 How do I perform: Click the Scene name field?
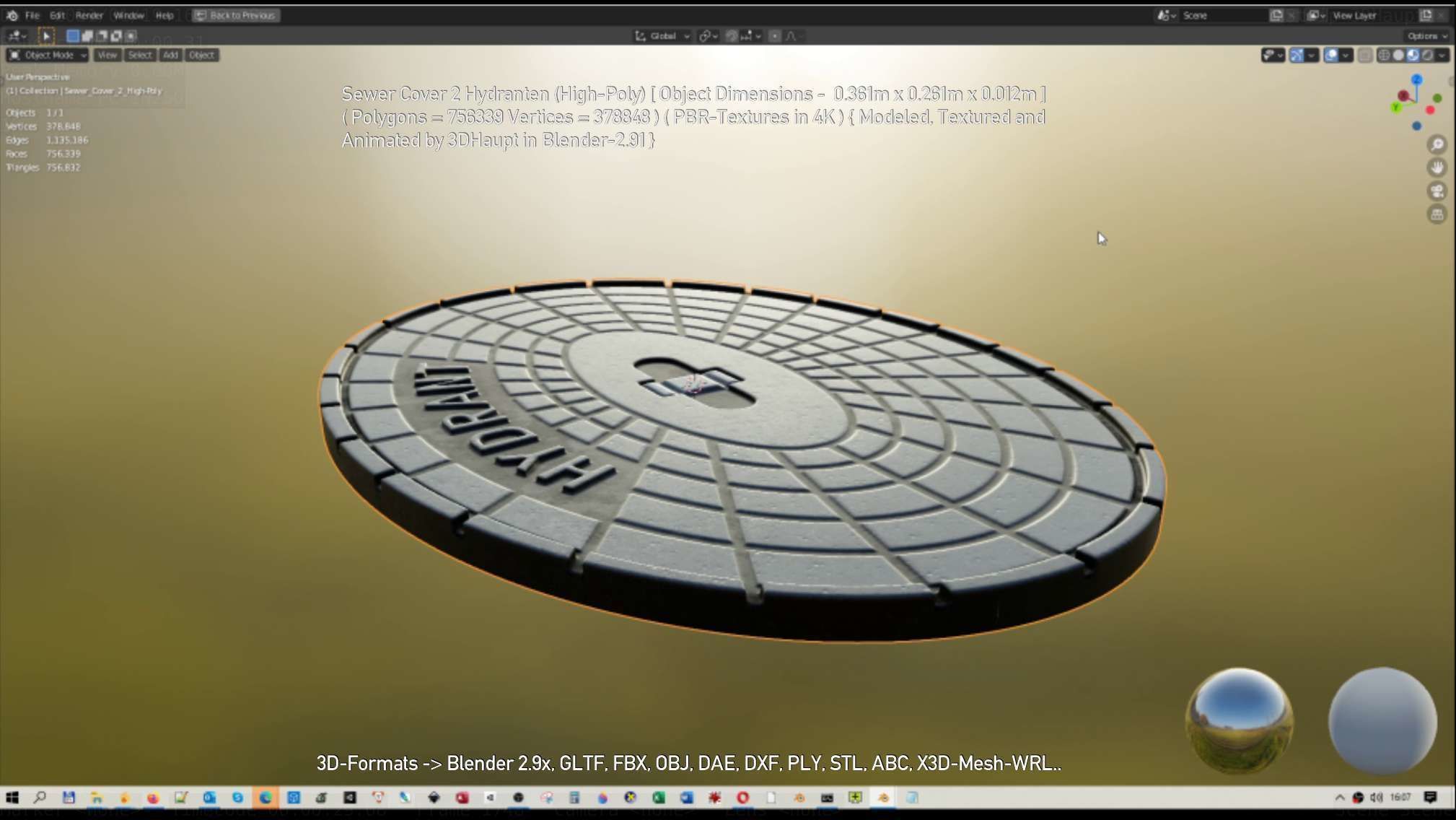click(1223, 15)
